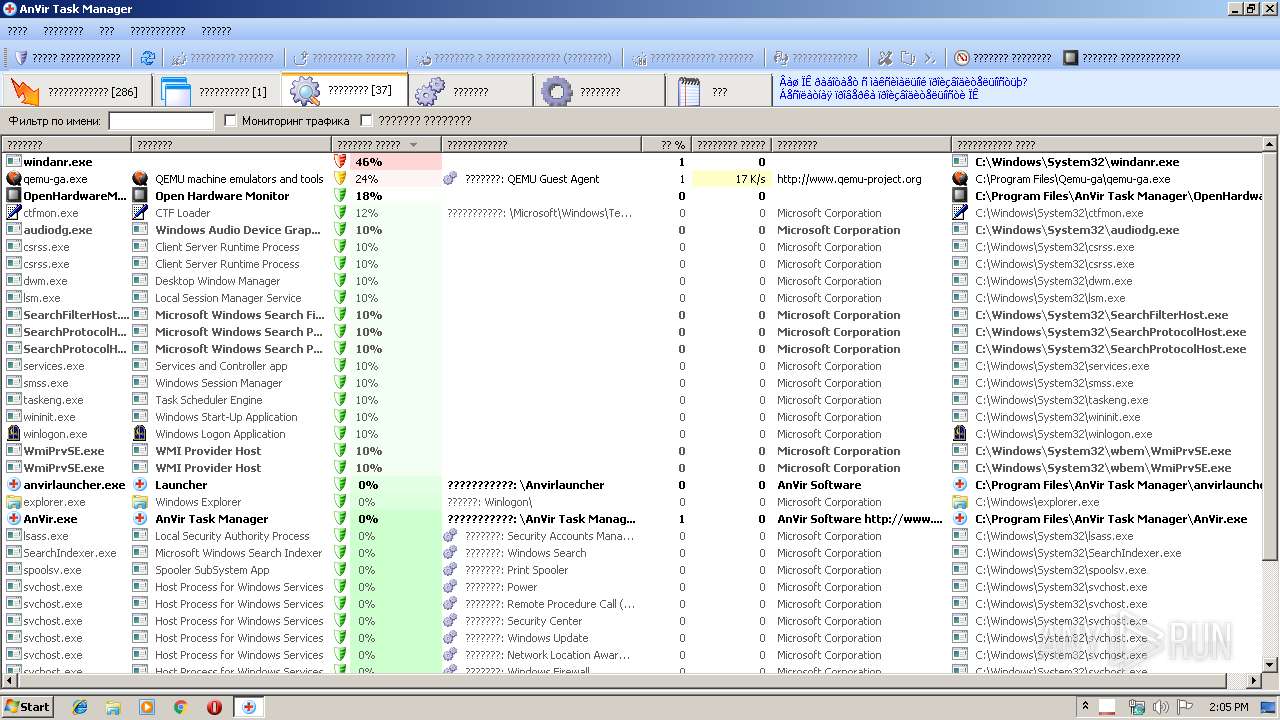Select the processes tab showing count [37]

click(x=345, y=90)
